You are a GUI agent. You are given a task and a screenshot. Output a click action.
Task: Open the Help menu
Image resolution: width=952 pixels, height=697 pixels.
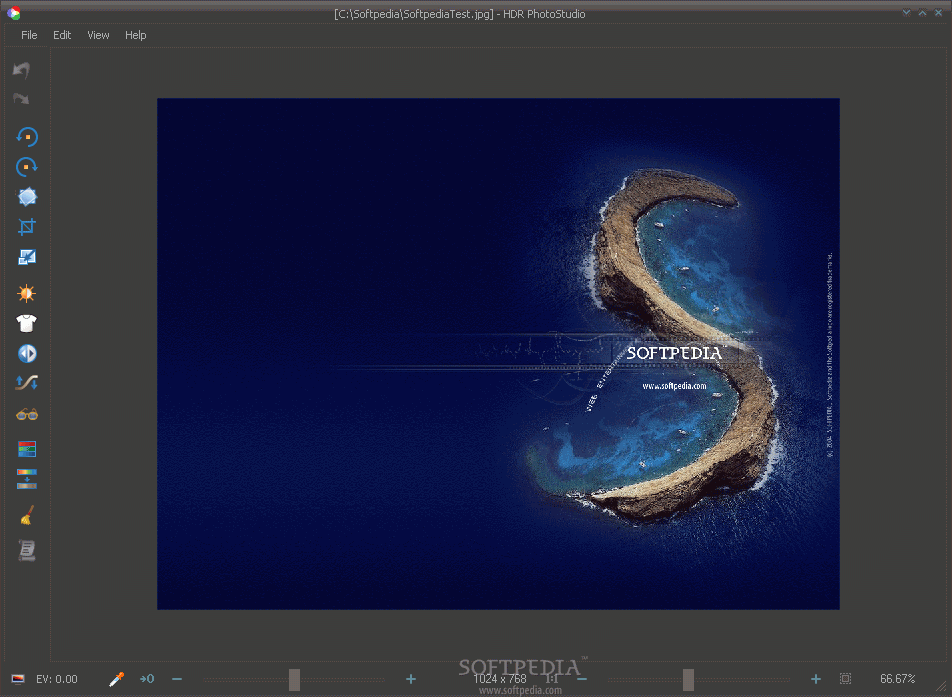(x=135, y=35)
